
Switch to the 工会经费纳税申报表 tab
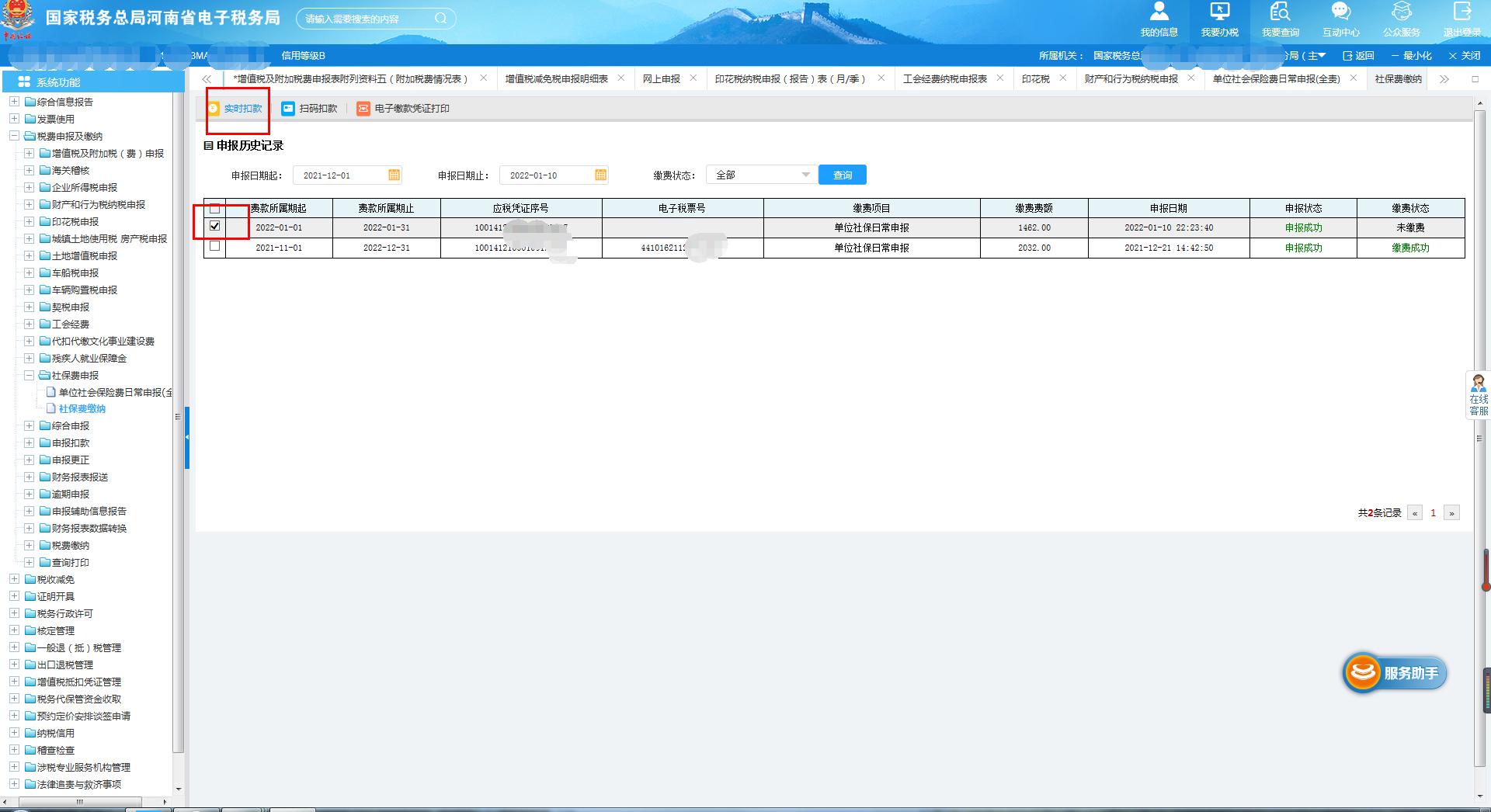tap(944, 79)
